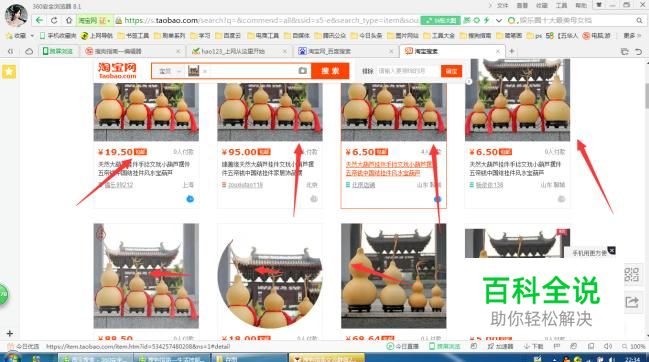This screenshot has width=649, height=362.
Task: Click the magnifier icon in the browser search box
Action: (639, 20)
